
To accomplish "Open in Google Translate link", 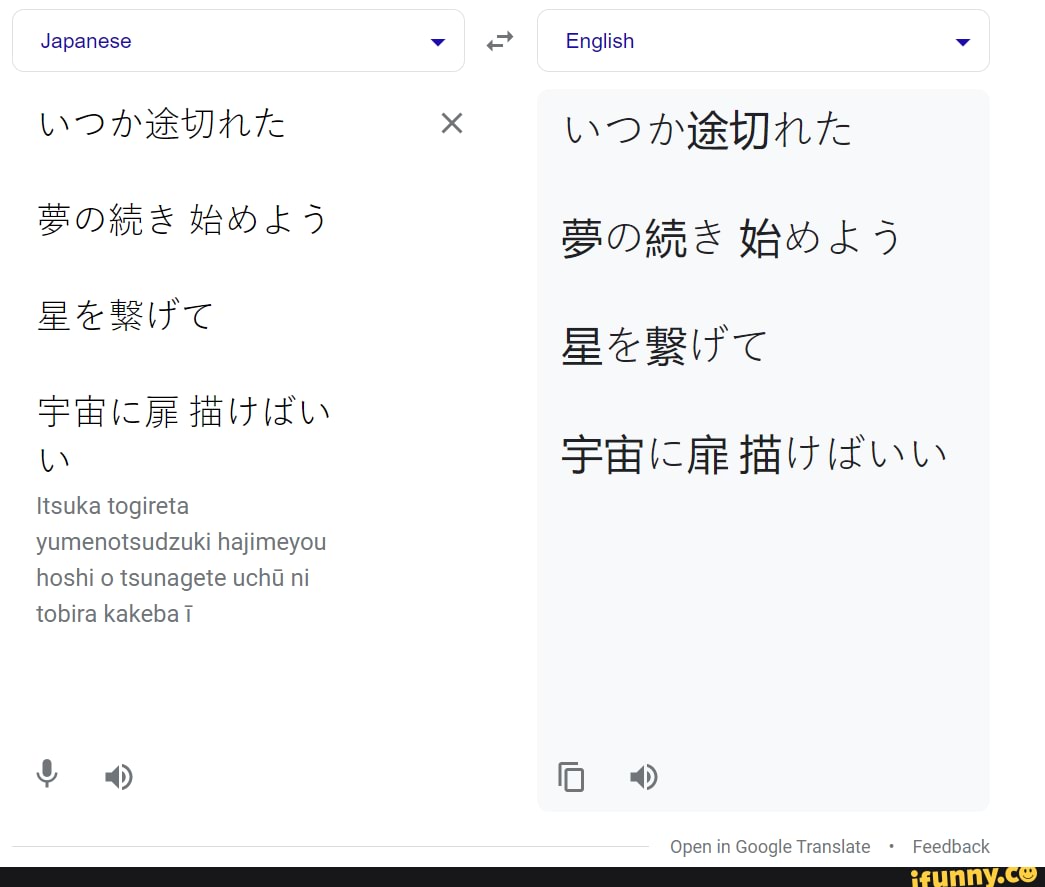I will [x=769, y=847].
